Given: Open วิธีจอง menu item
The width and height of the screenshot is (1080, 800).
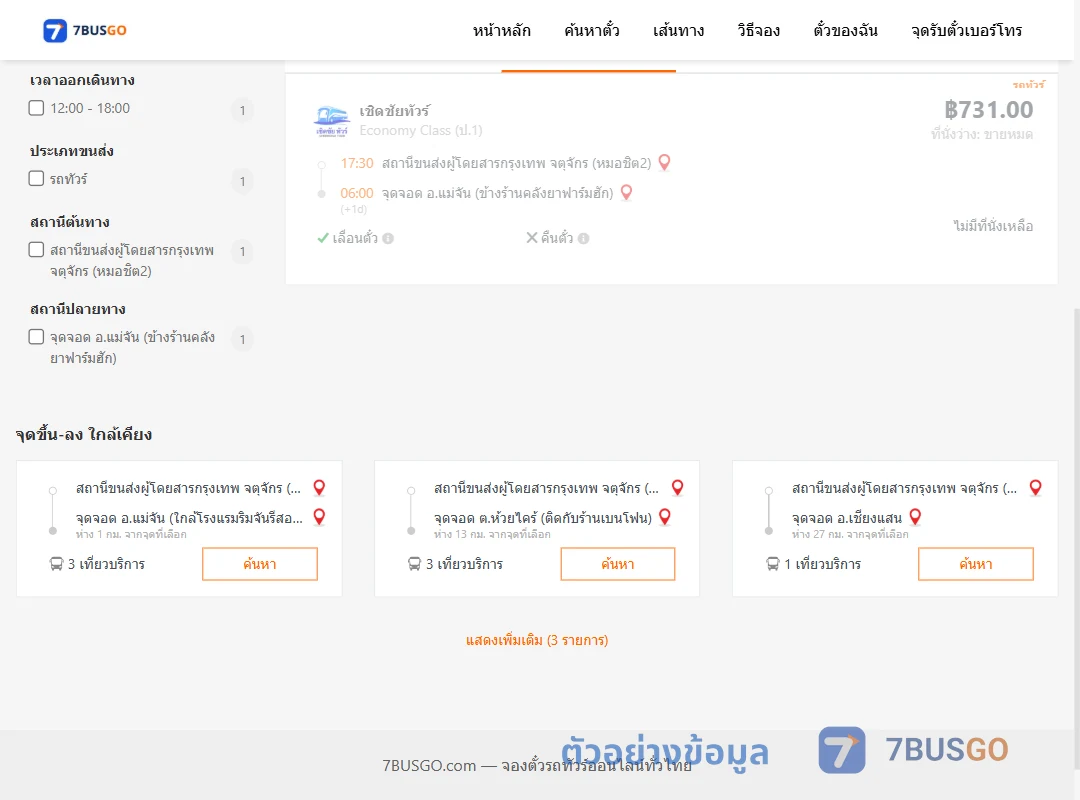Looking at the screenshot, I should point(758,30).
